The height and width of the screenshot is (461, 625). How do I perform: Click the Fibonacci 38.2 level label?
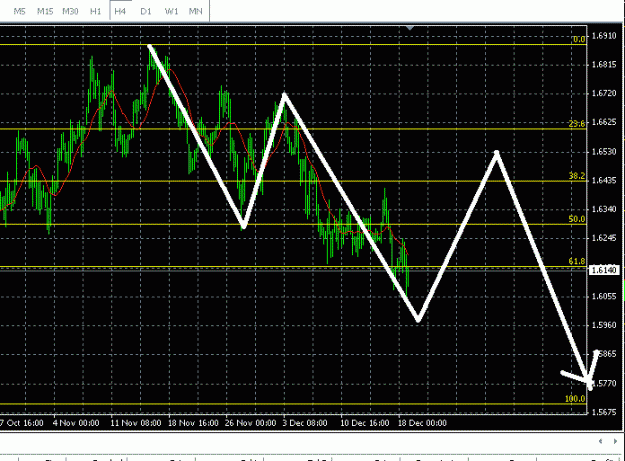pos(577,176)
